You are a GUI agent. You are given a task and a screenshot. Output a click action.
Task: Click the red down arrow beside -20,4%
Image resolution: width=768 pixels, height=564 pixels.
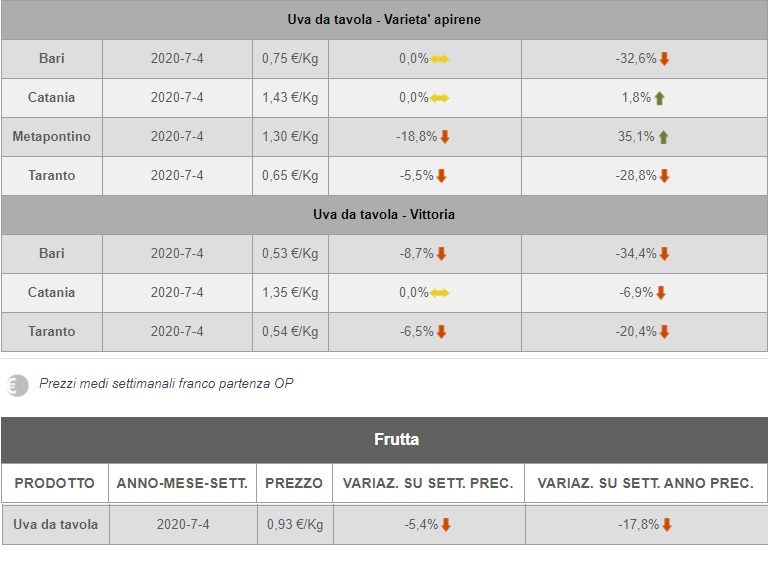[664, 332]
